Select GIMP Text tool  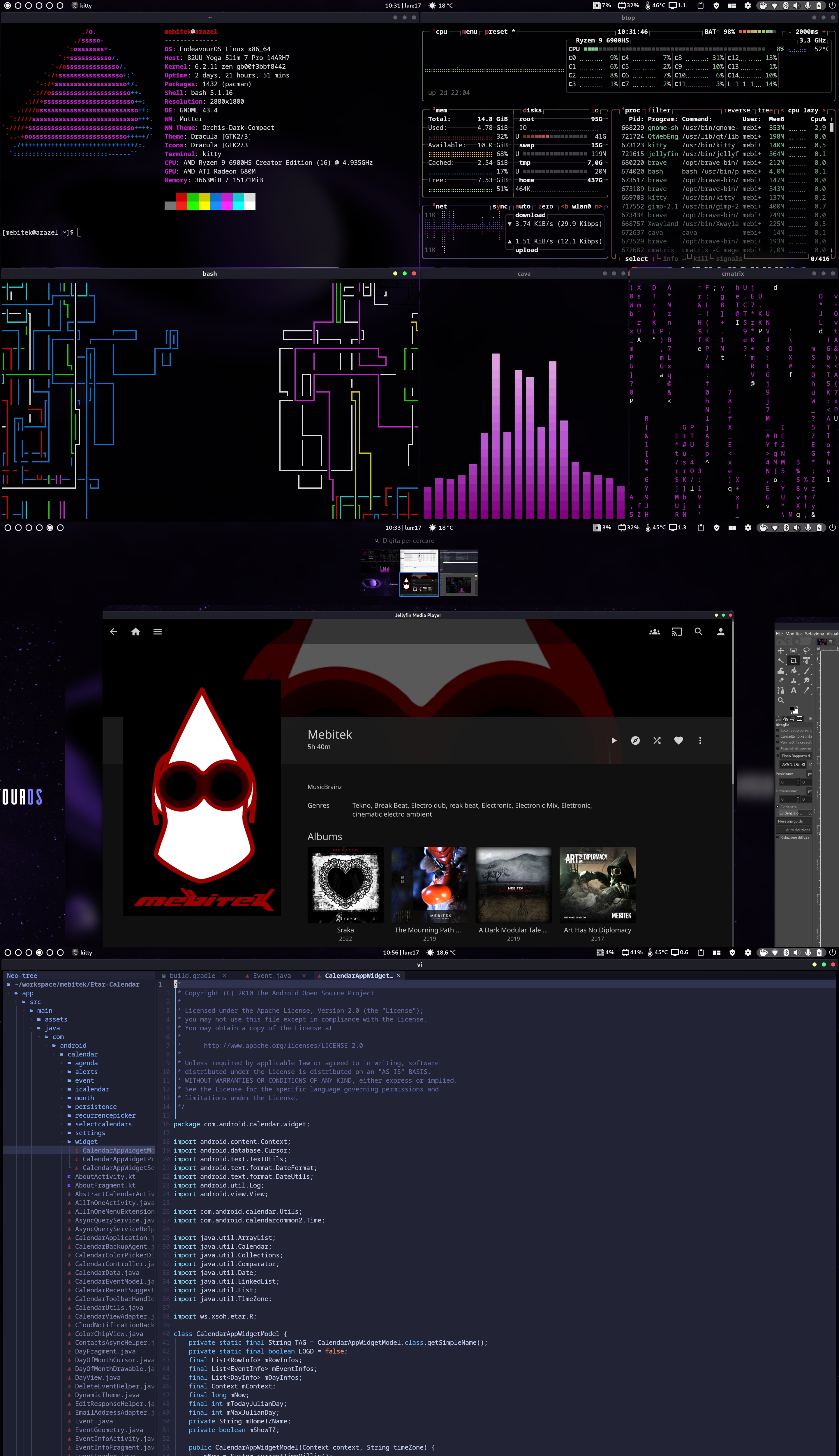click(794, 690)
